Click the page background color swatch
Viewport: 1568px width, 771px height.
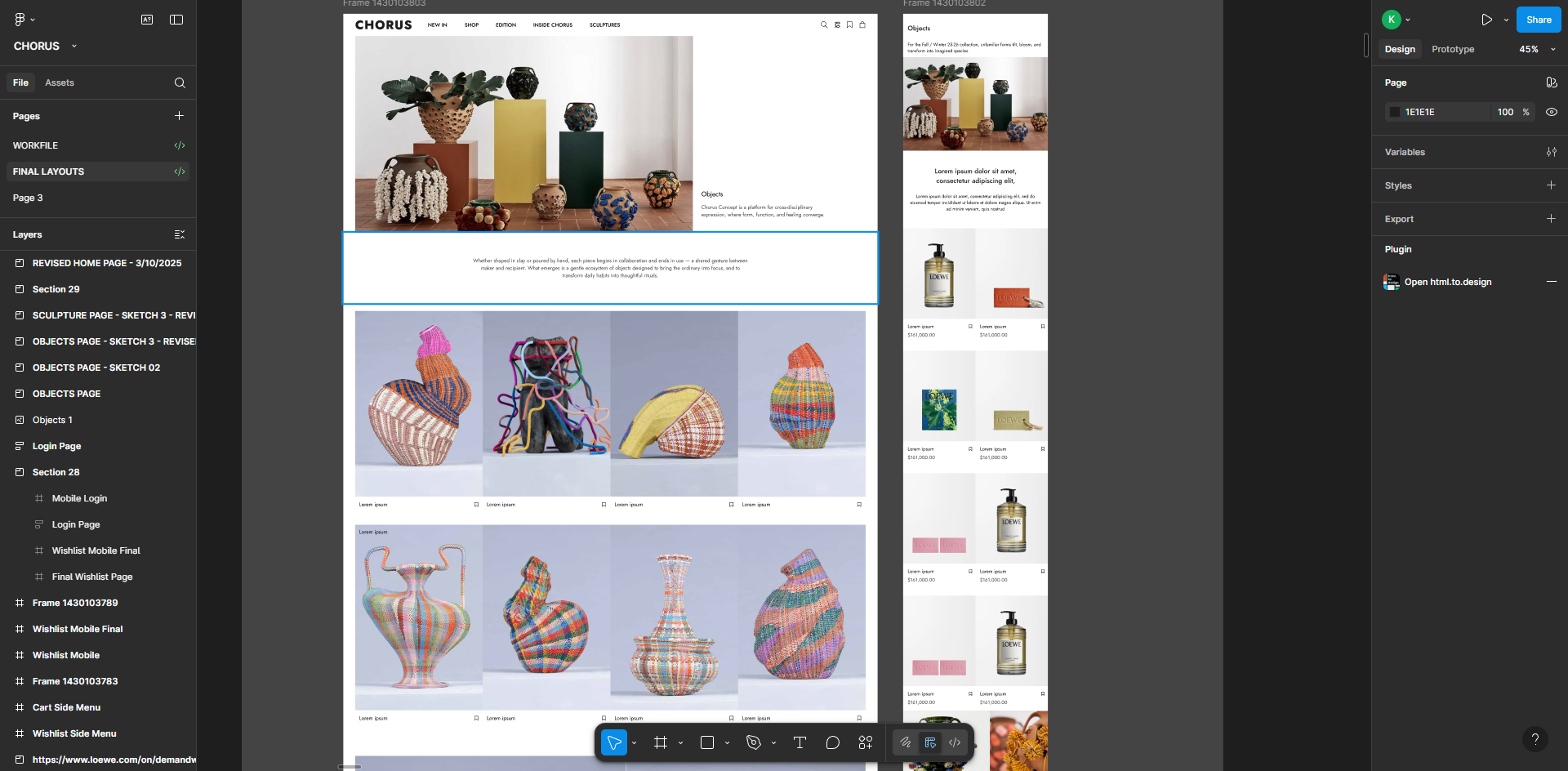pos(1395,112)
